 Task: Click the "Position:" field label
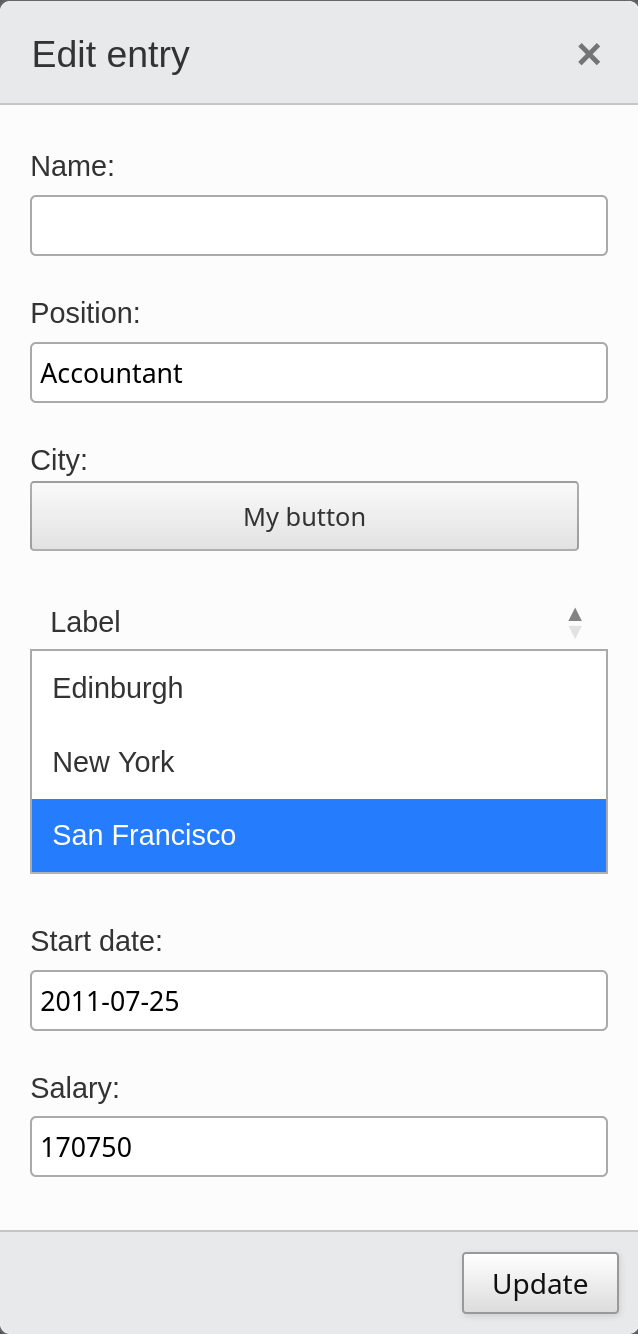coord(86,313)
